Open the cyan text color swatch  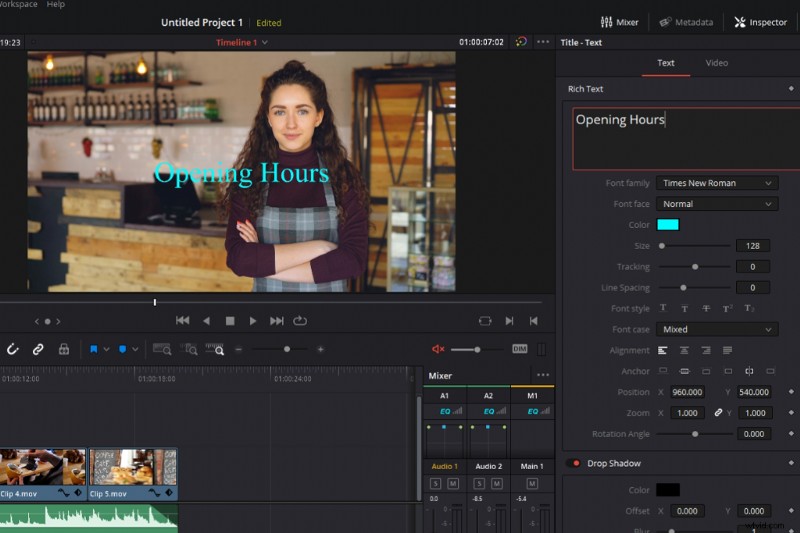[x=667, y=225]
